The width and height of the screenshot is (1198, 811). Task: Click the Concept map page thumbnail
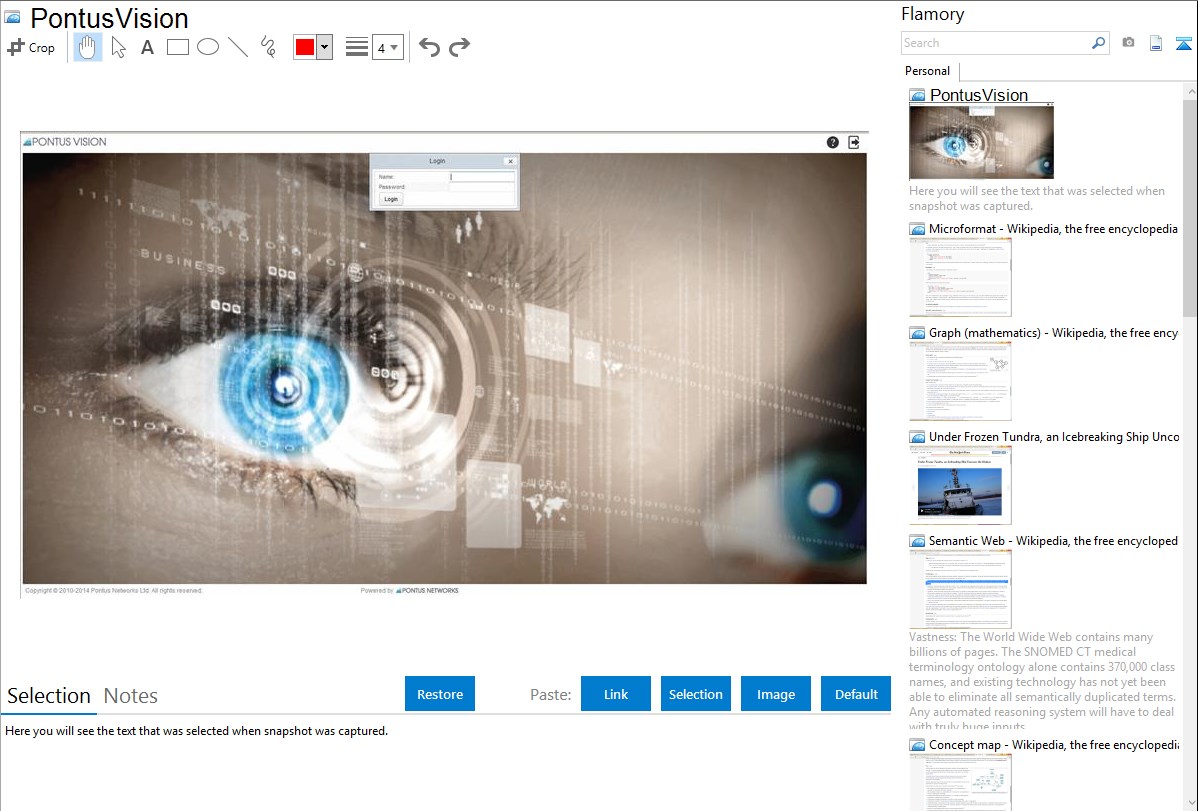(x=960, y=782)
